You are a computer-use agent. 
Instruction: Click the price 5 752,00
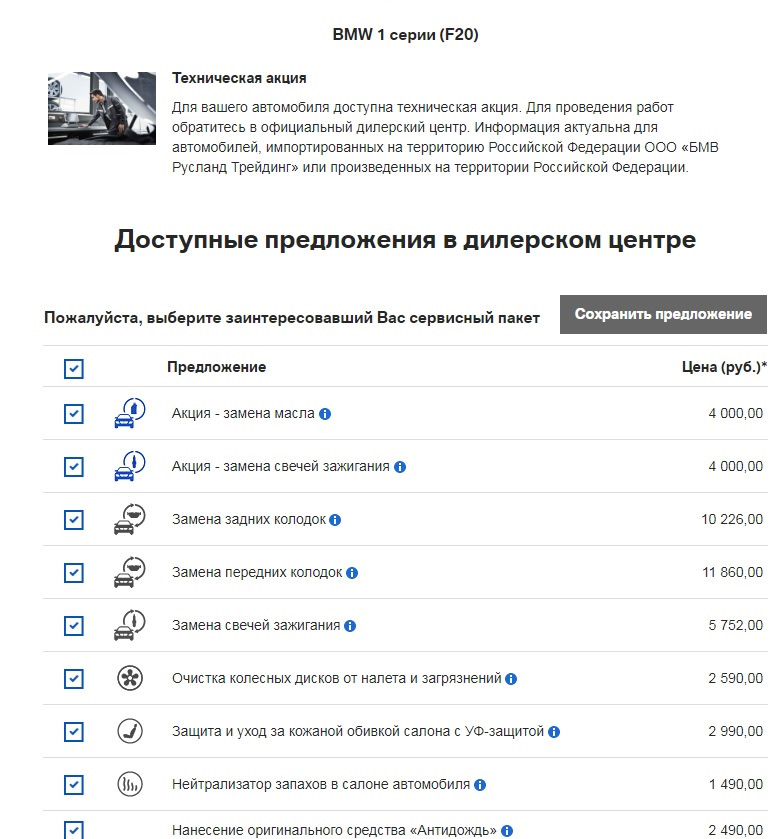[735, 625]
